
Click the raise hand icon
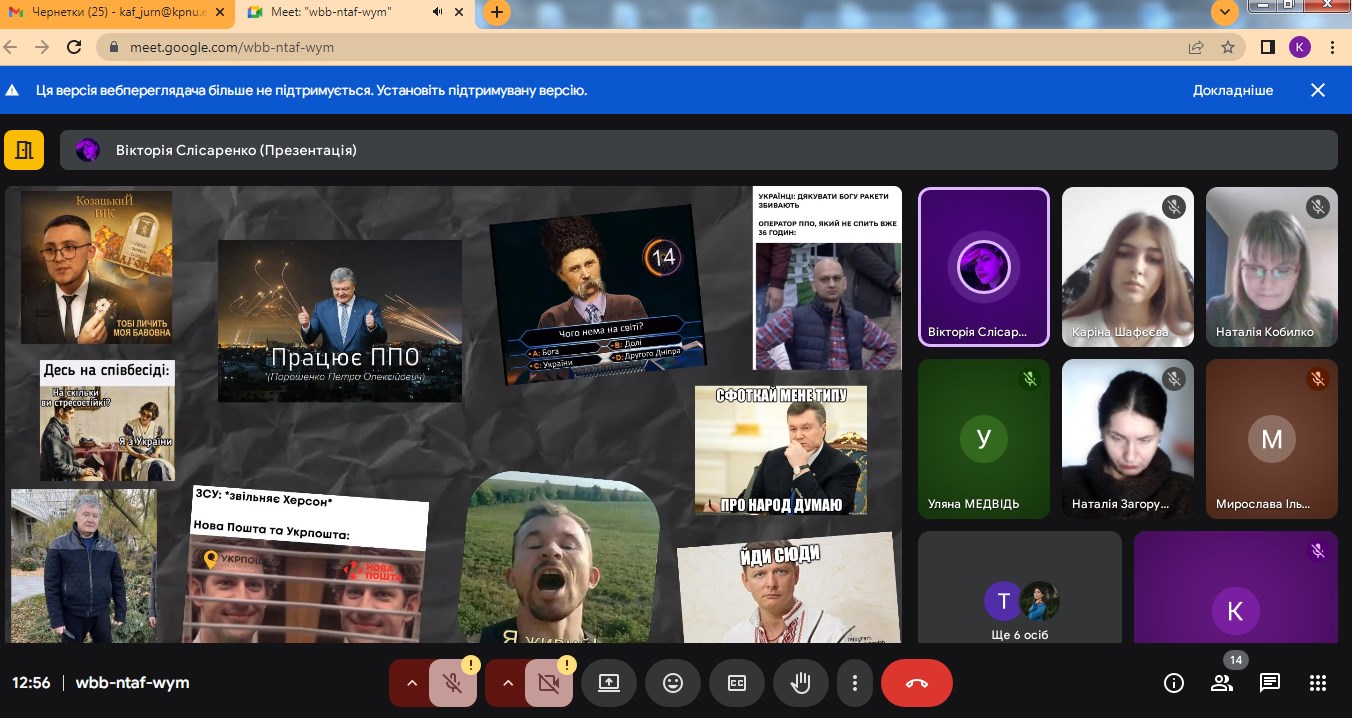800,683
